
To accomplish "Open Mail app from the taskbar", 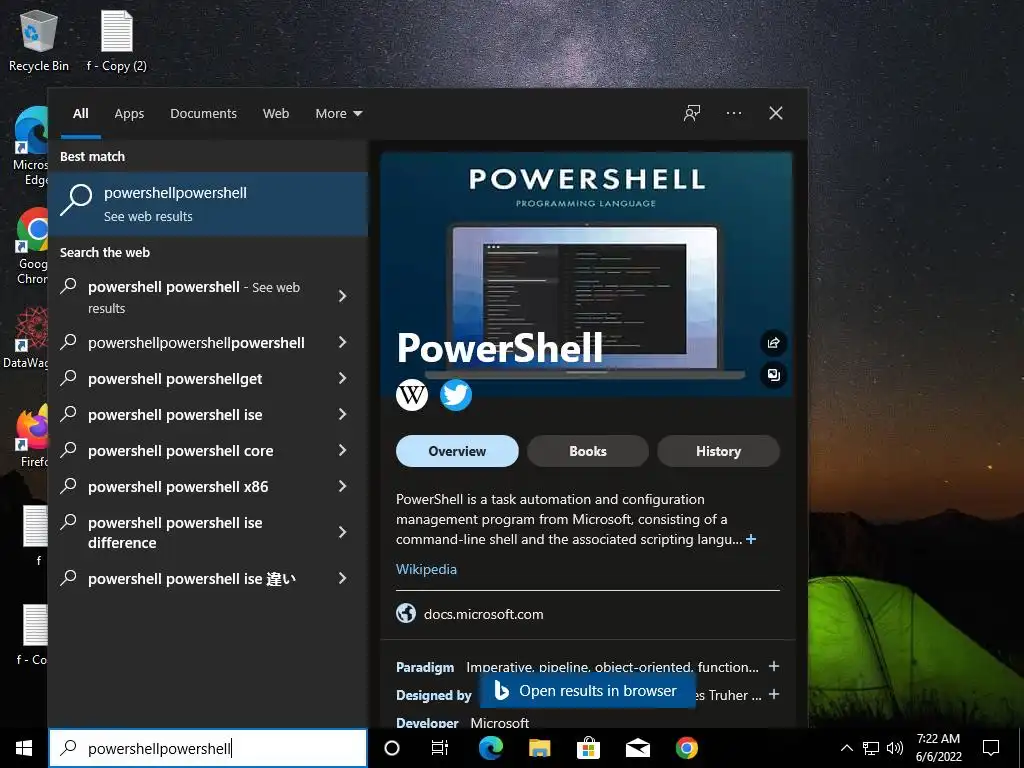I will pos(638,748).
